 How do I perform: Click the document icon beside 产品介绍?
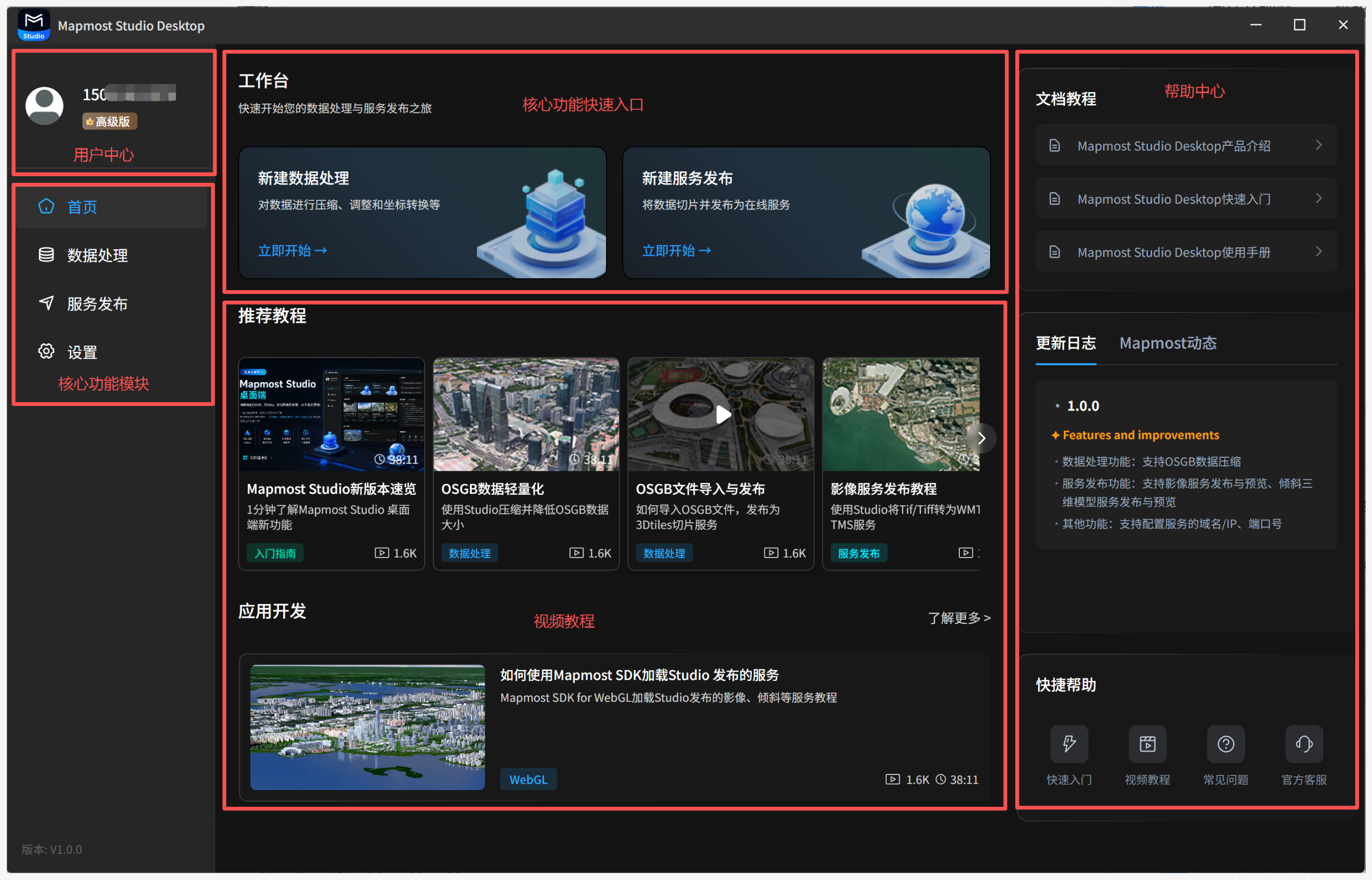click(1054, 145)
